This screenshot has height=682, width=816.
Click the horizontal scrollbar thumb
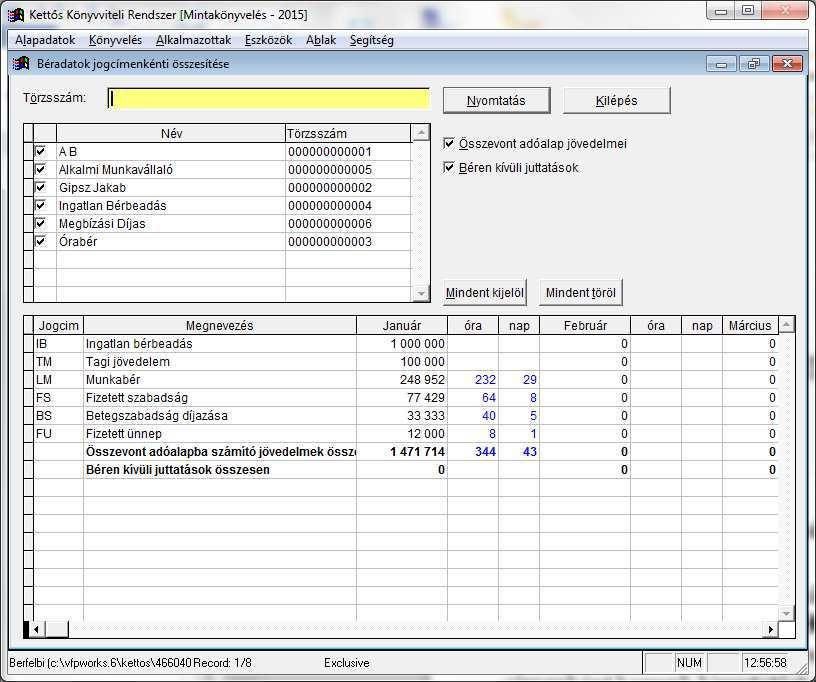click(57, 629)
